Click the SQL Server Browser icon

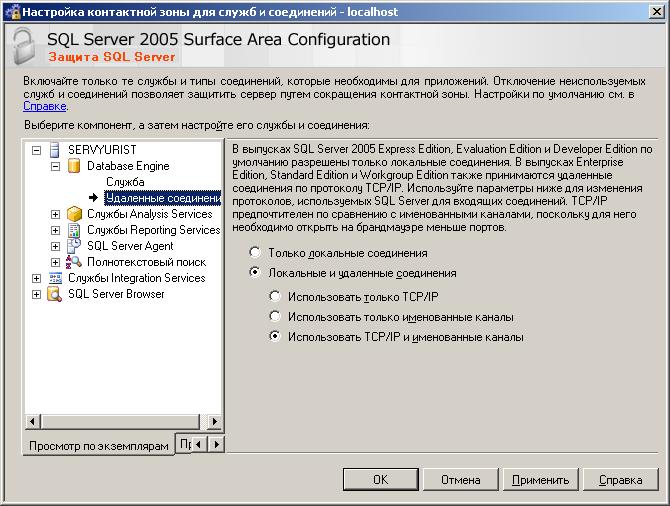(x=55, y=294)
